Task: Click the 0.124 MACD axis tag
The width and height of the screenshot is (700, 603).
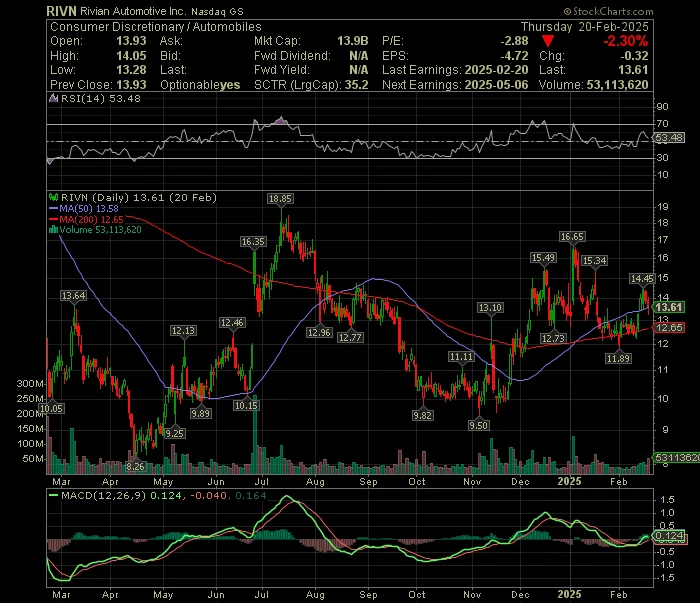Action: click(x=669, y=536)
